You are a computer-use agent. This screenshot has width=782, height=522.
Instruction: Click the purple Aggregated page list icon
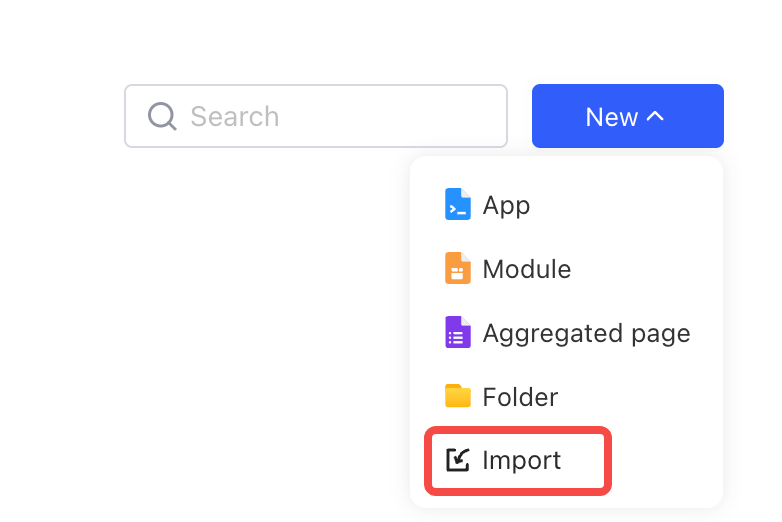[x=457, y=332]
